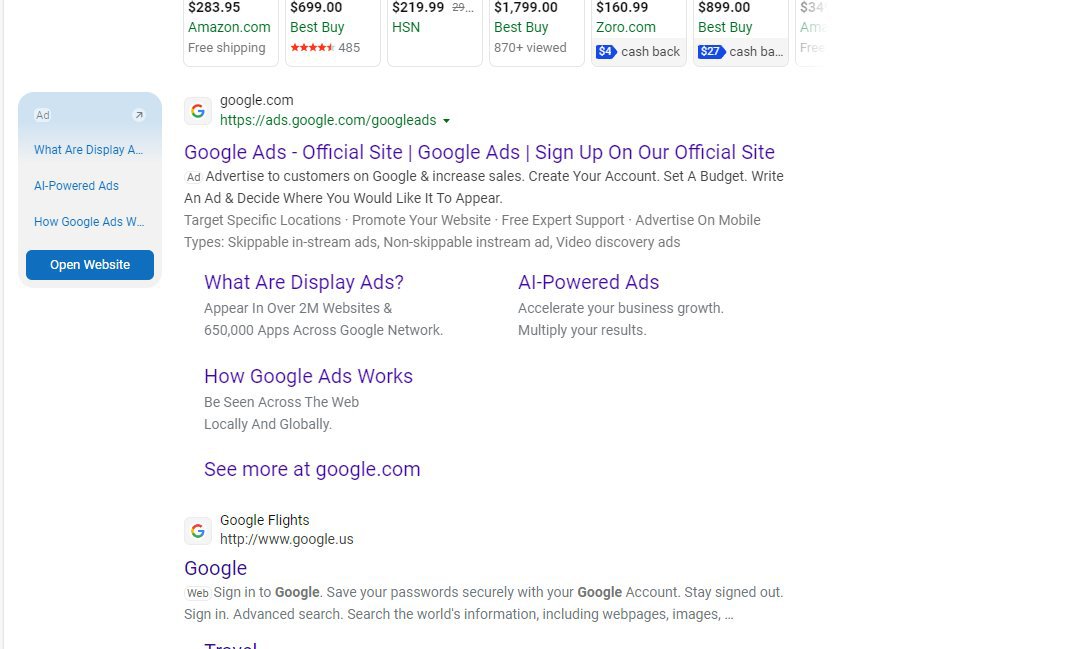The width and height of the screenshot is (1080, 649).
Task: Click the Ad label before Advertise text
Action: coord(194,177)
